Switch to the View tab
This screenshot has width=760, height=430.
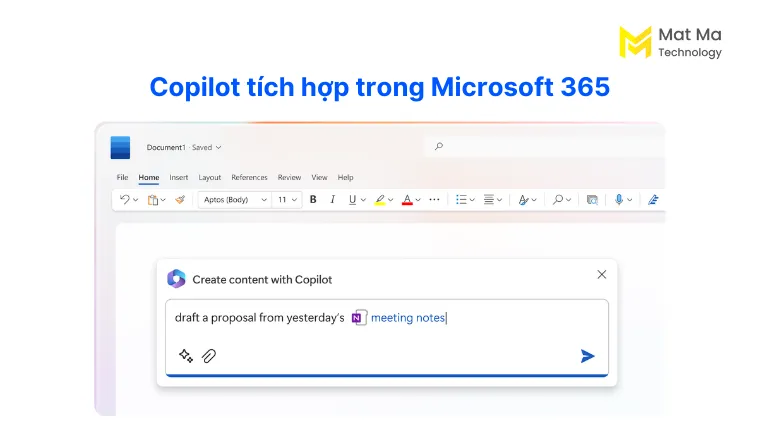click(319, 177)
